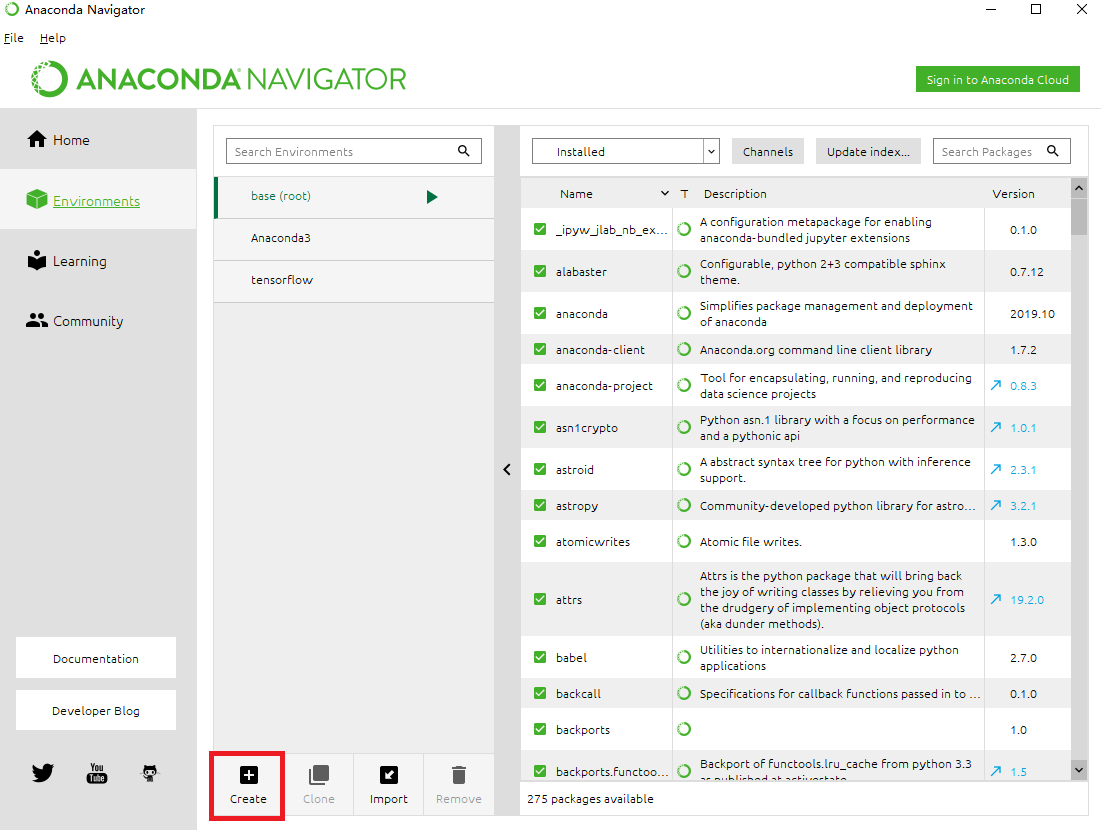The width and height of the screenshot is (1101, 830).
Task: Open the Twitter bird icon link
Action: click(43, 773)
